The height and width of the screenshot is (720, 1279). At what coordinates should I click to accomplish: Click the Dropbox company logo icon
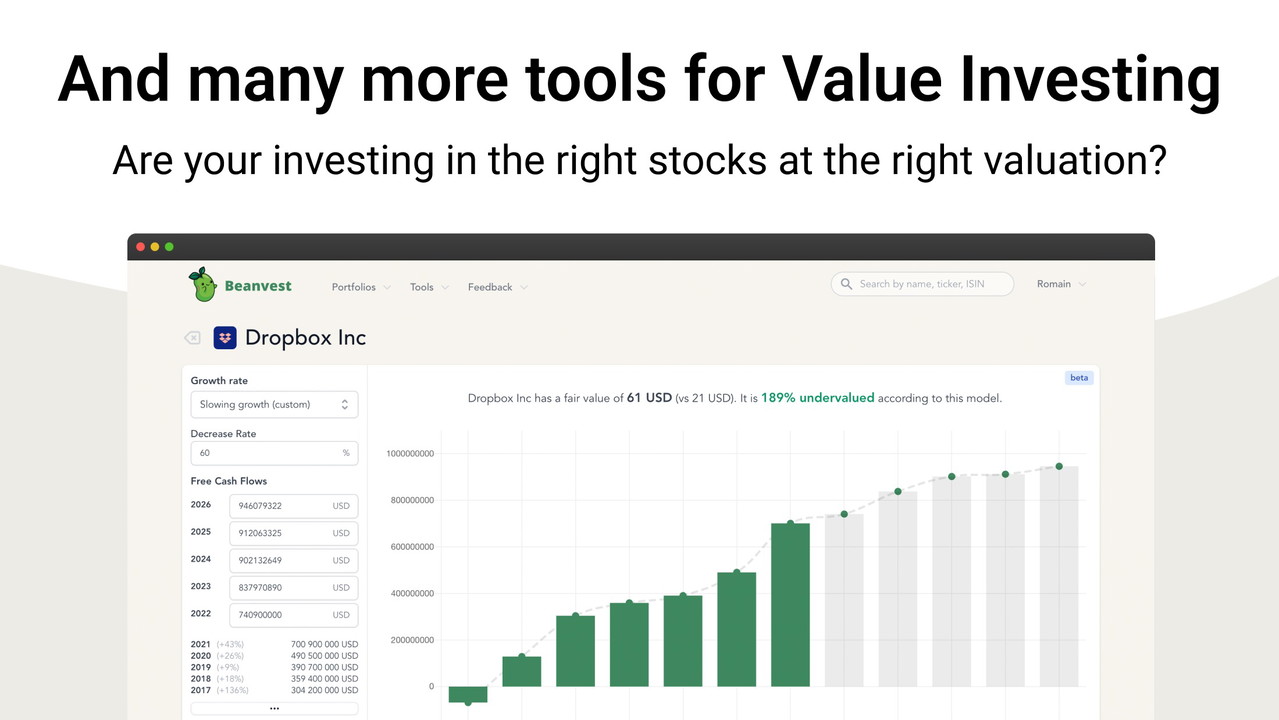click(225, 338)
